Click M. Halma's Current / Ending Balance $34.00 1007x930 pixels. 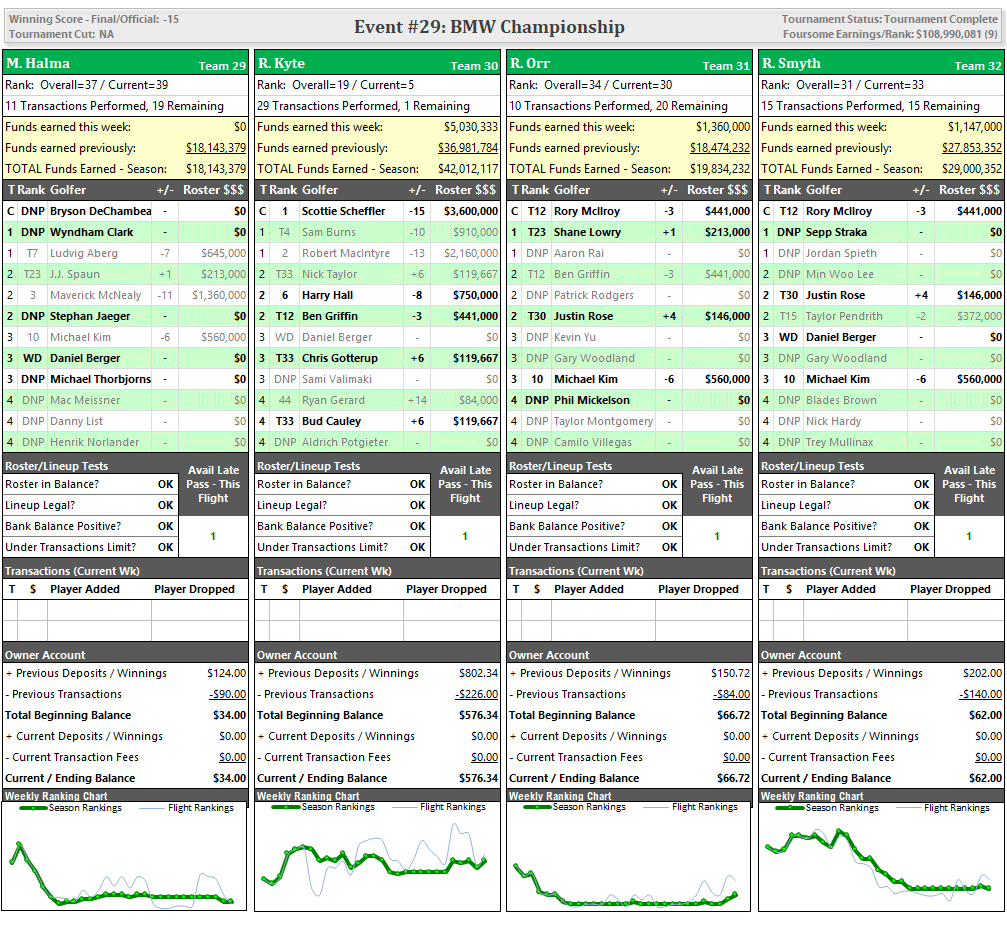229,778
